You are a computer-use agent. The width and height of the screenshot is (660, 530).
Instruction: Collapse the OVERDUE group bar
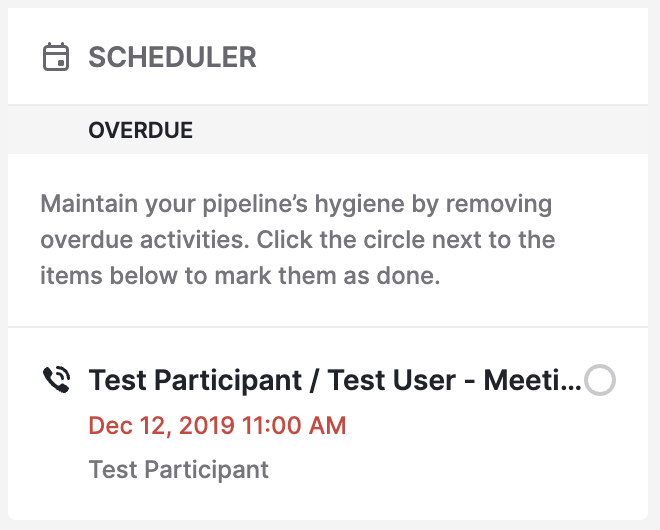(x=328, y=130)
